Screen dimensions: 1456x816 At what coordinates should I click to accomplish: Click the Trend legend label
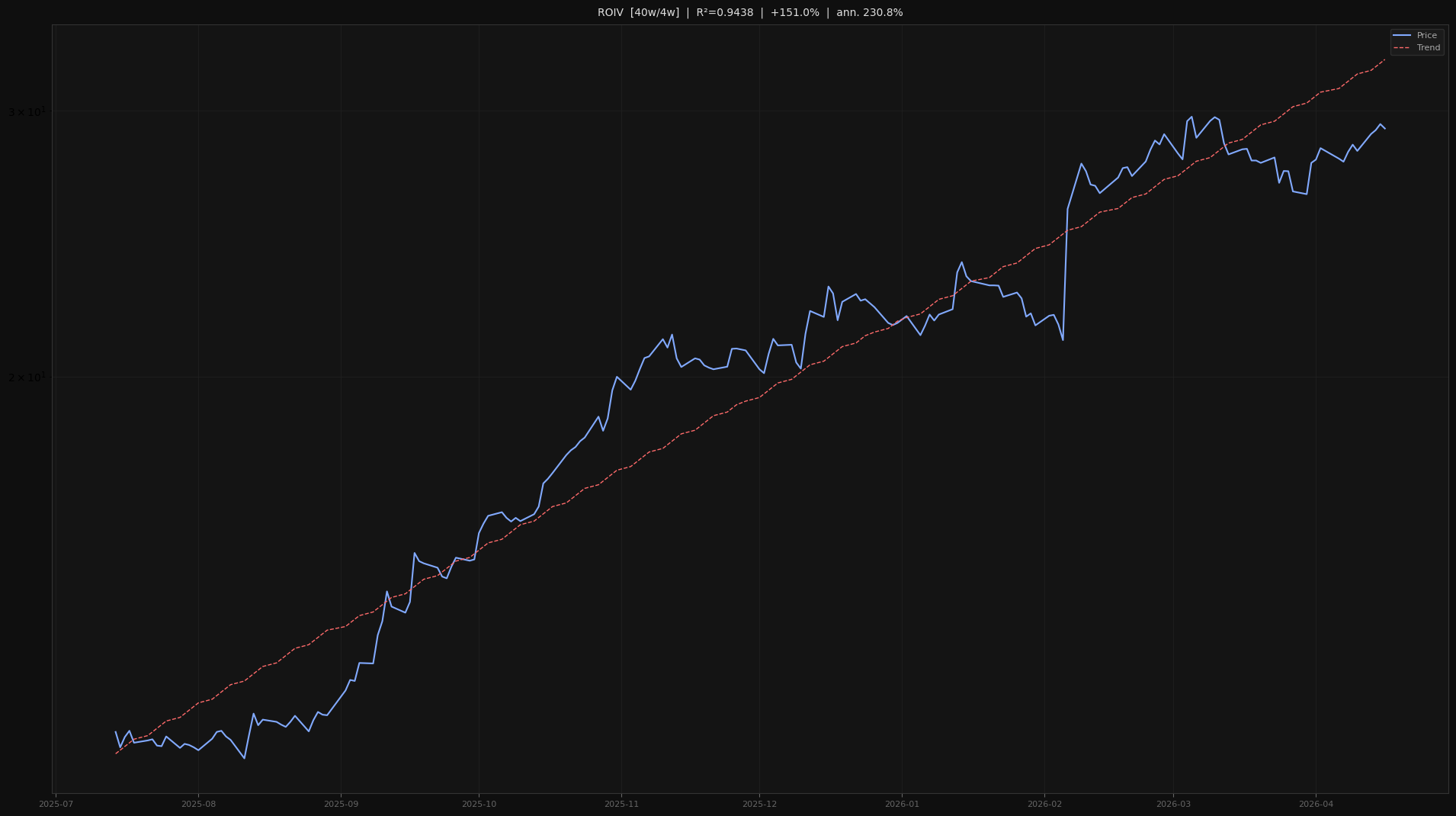(x=1428, y=48)
